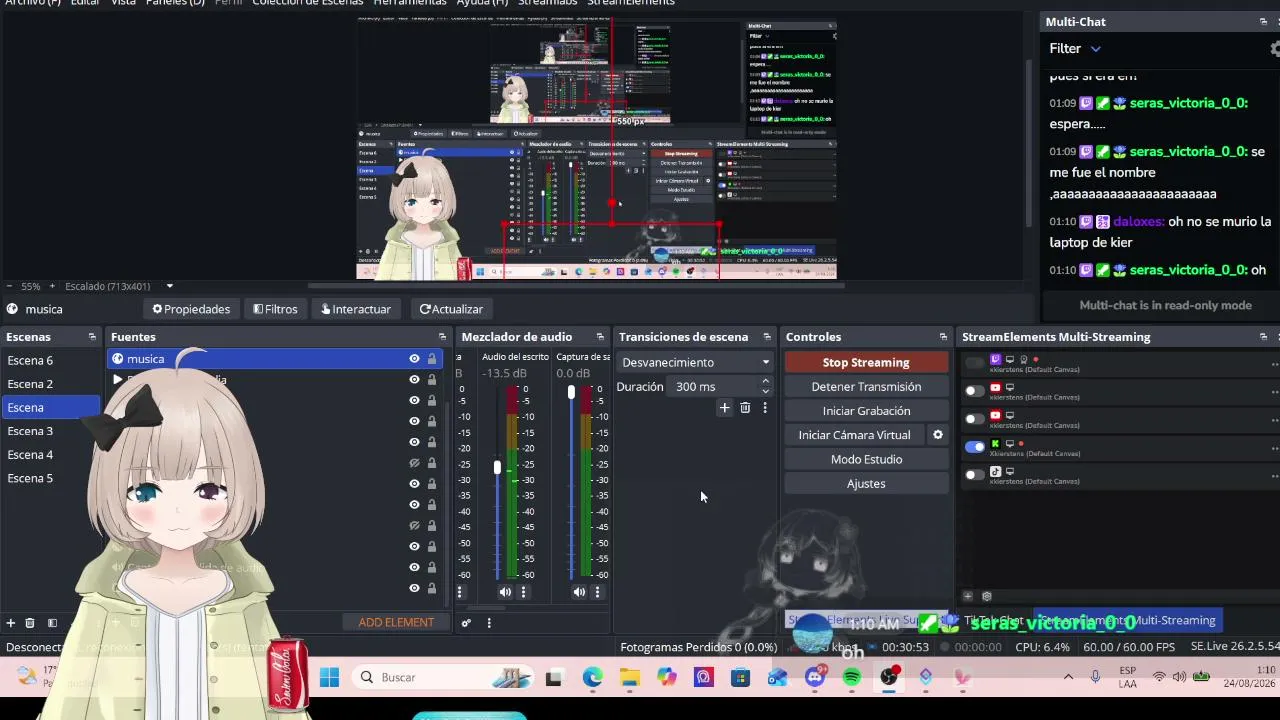Enable Modo Estudio
1280x720 pixels.
pyautogui.click(x=866, y=459)
